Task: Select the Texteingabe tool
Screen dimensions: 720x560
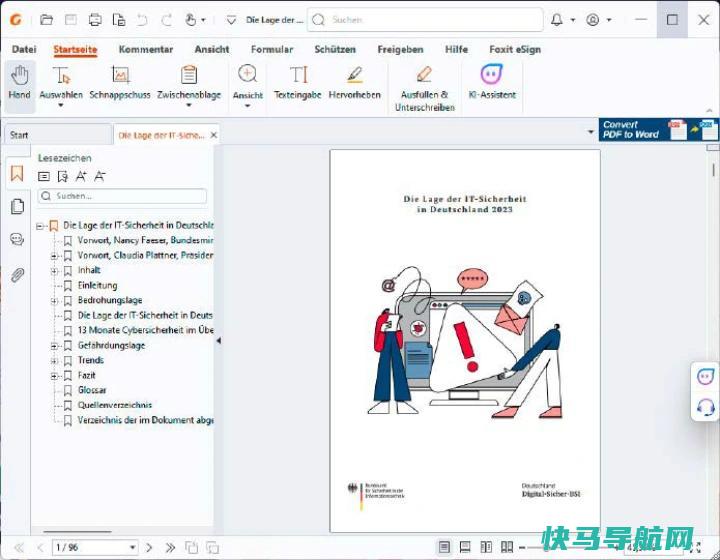Action: click(x=298, y=84)
